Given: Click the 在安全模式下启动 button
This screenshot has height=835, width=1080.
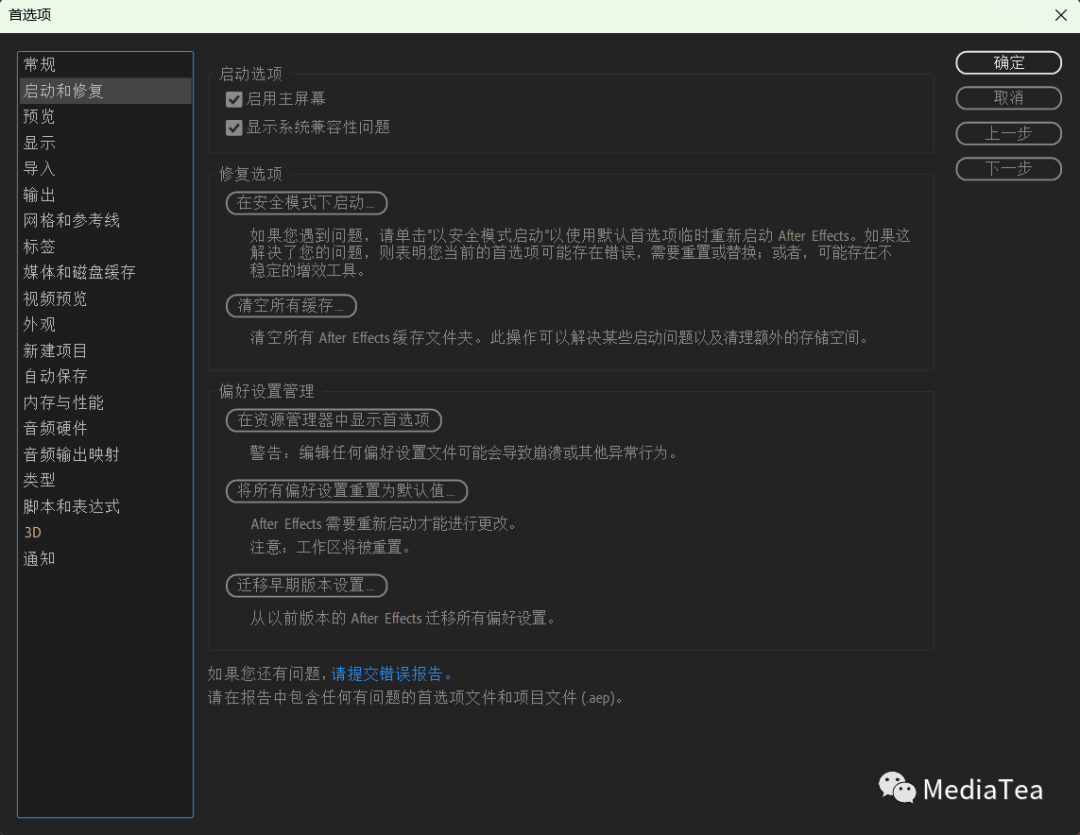Looking at the screenshot, I should 307,203.
